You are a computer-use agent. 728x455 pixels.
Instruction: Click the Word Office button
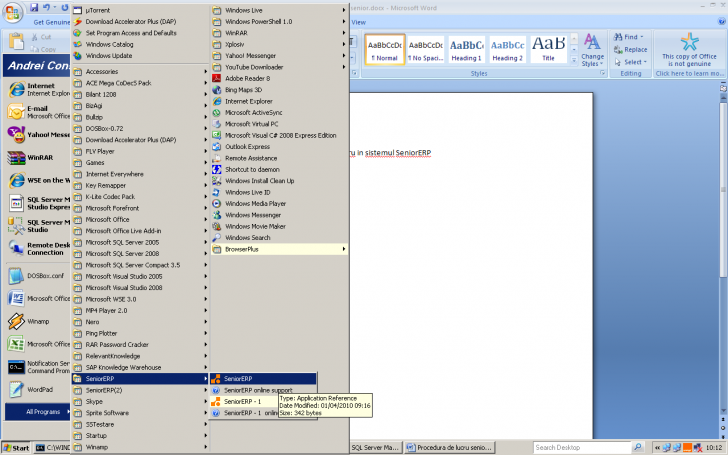13,13
